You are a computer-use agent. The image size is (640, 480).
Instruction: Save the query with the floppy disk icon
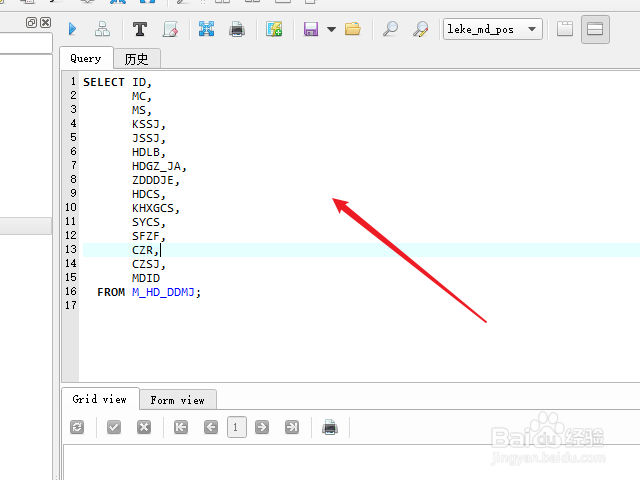(x=311, y=29)
